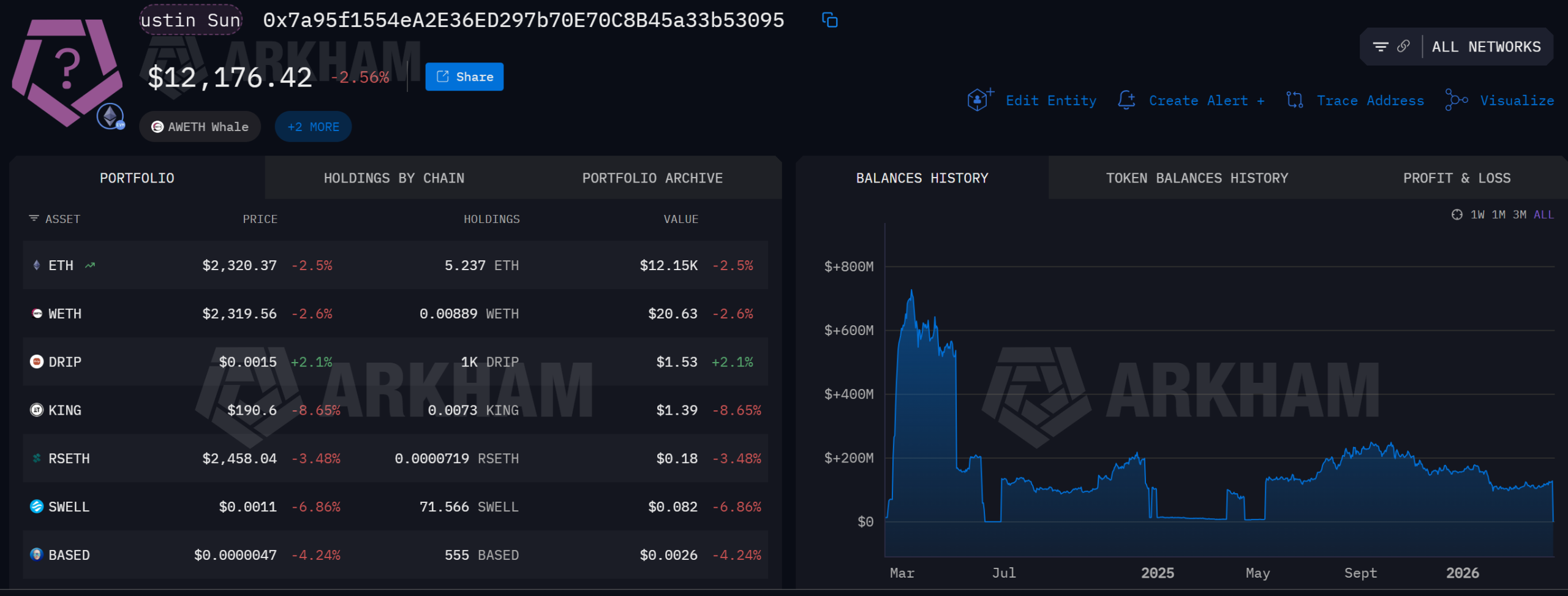Open Edit Entity

click(x=1051, y=100)
